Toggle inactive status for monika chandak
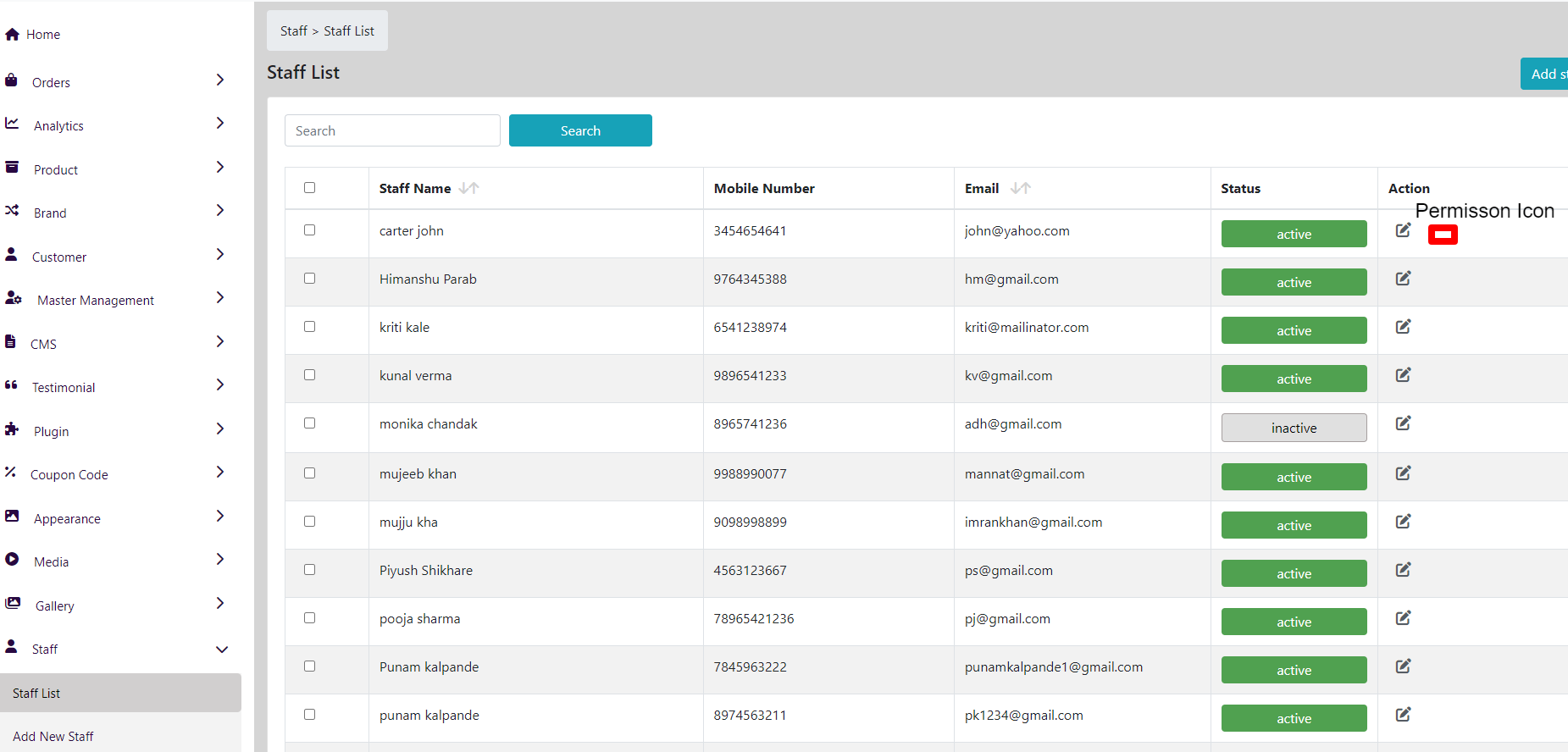Viewport: 1568px width, 752px height. 1294,428
